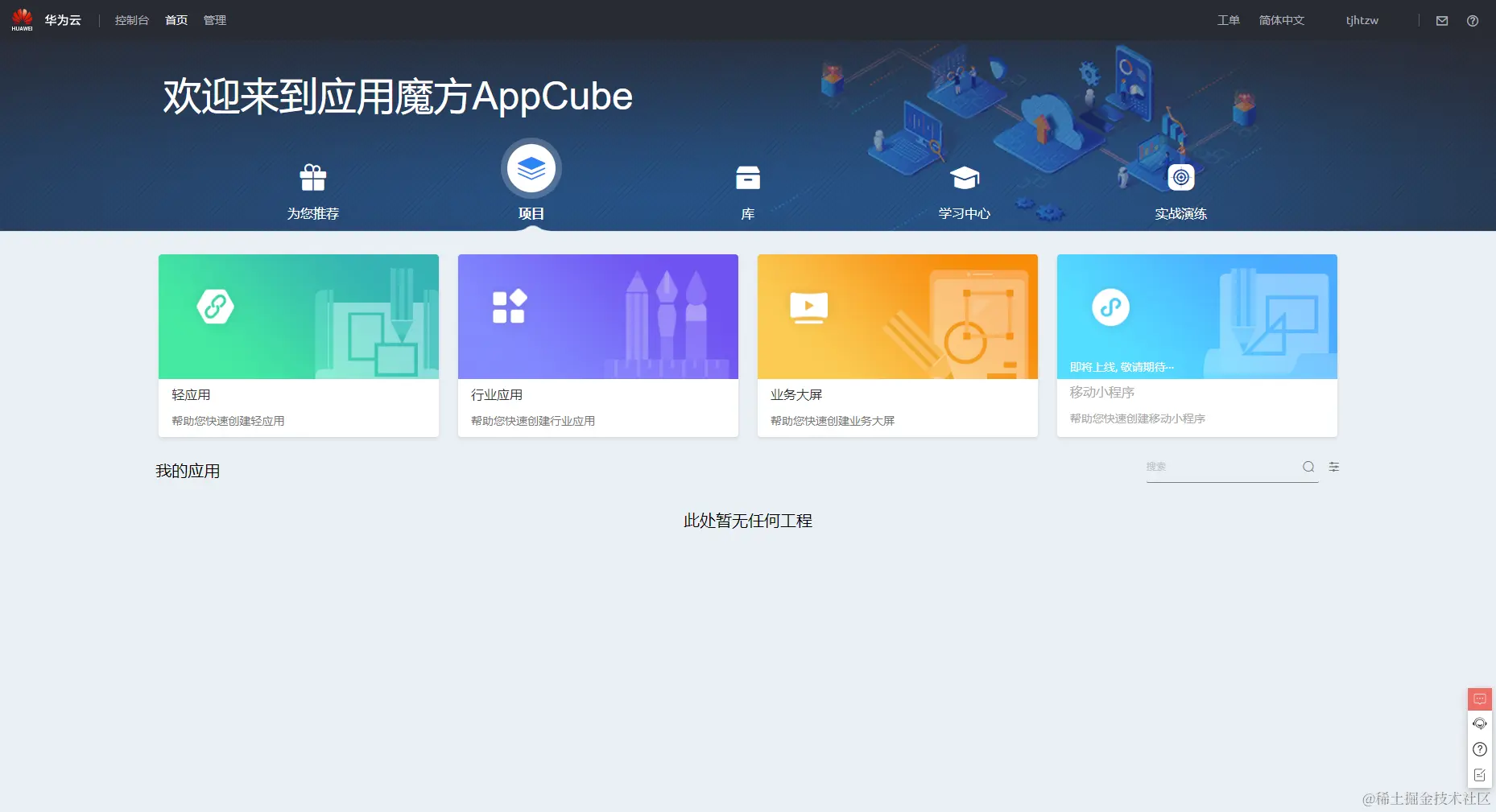This screenshot has width=1496, height=812.
Task: Click 此处暂无任何工程 empty message
Action: (748, 521)
